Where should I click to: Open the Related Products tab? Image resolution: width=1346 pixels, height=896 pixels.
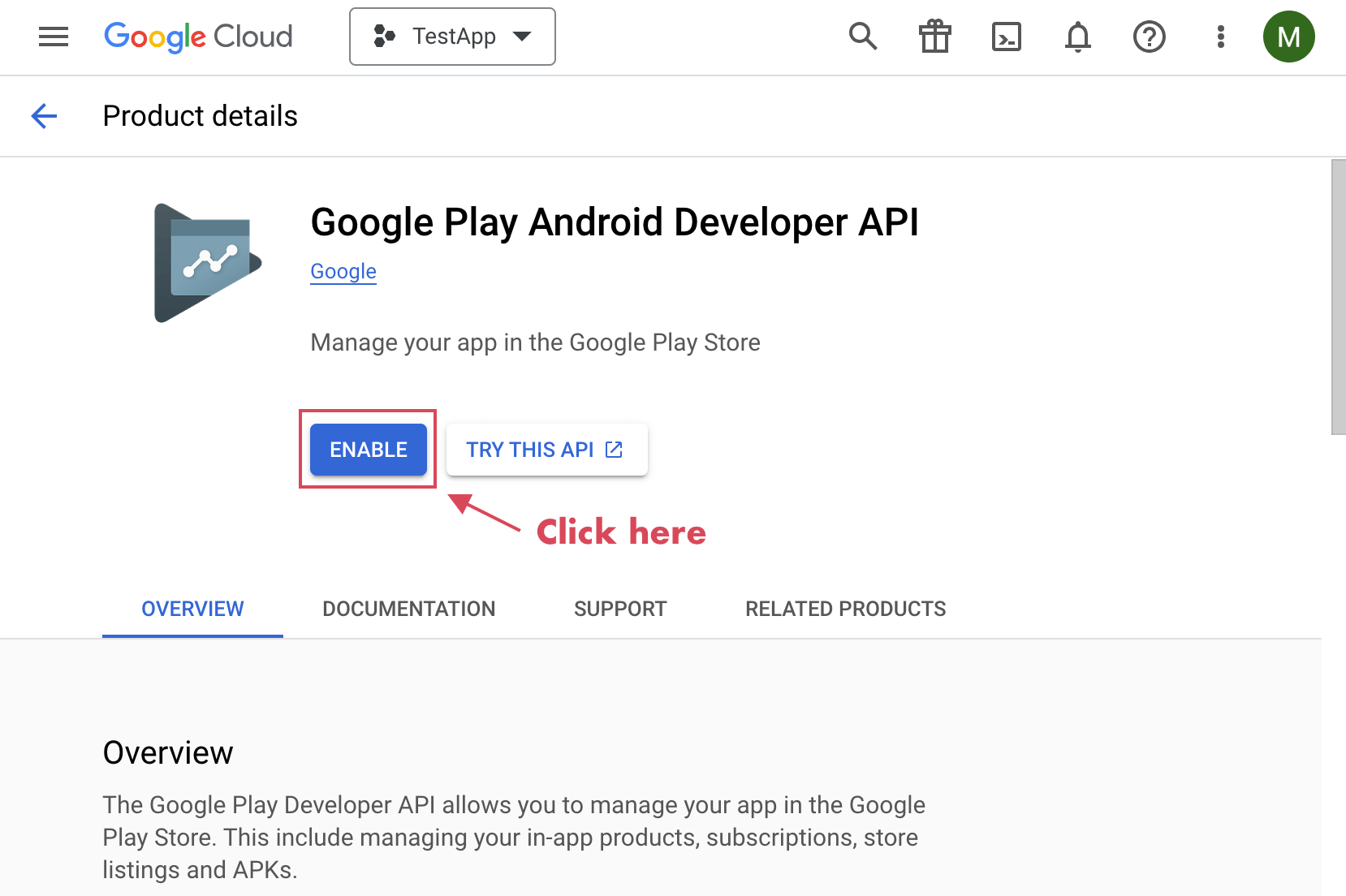845,609
